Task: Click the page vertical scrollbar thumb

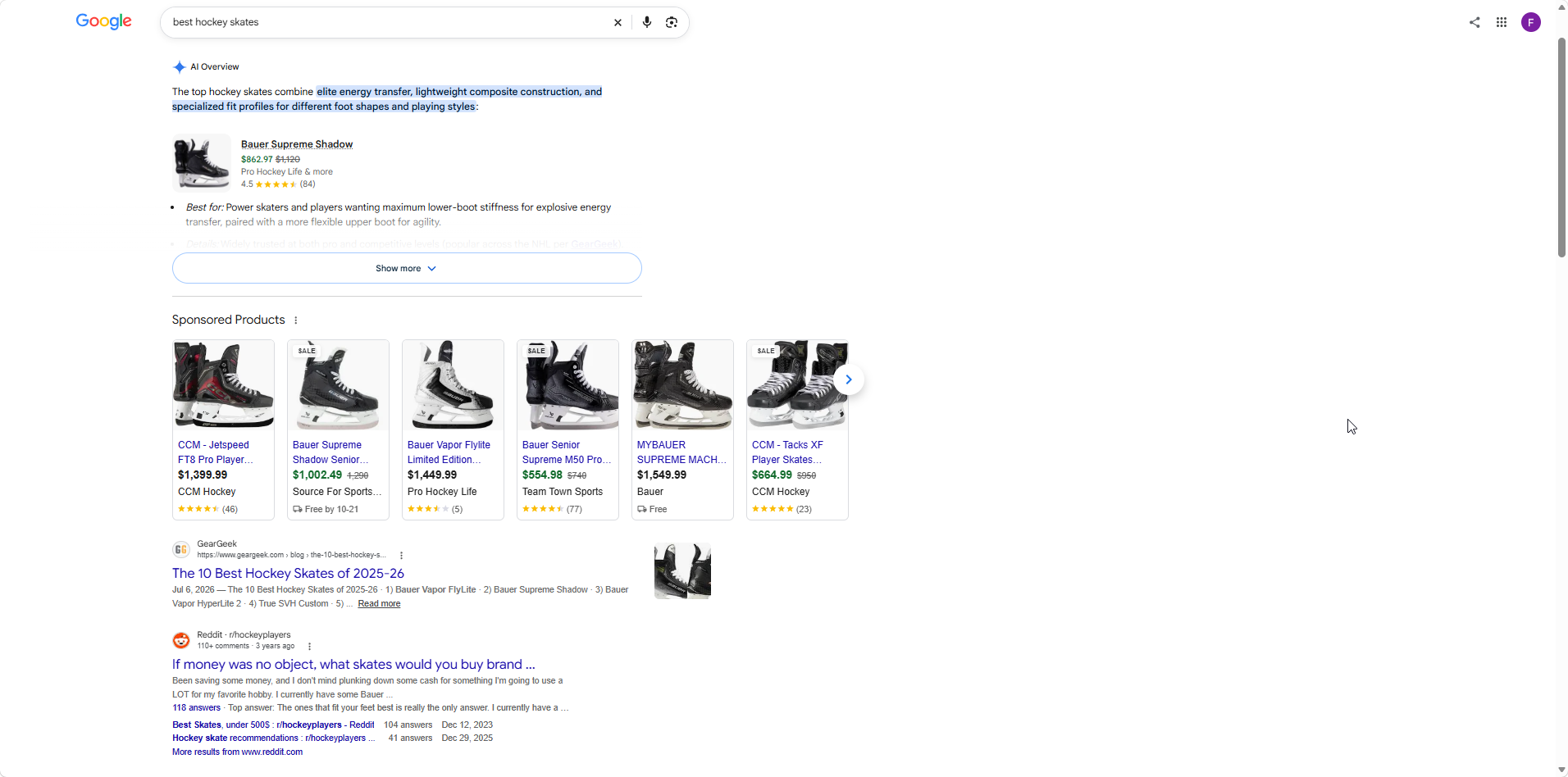Action: tap(1561, 148)
